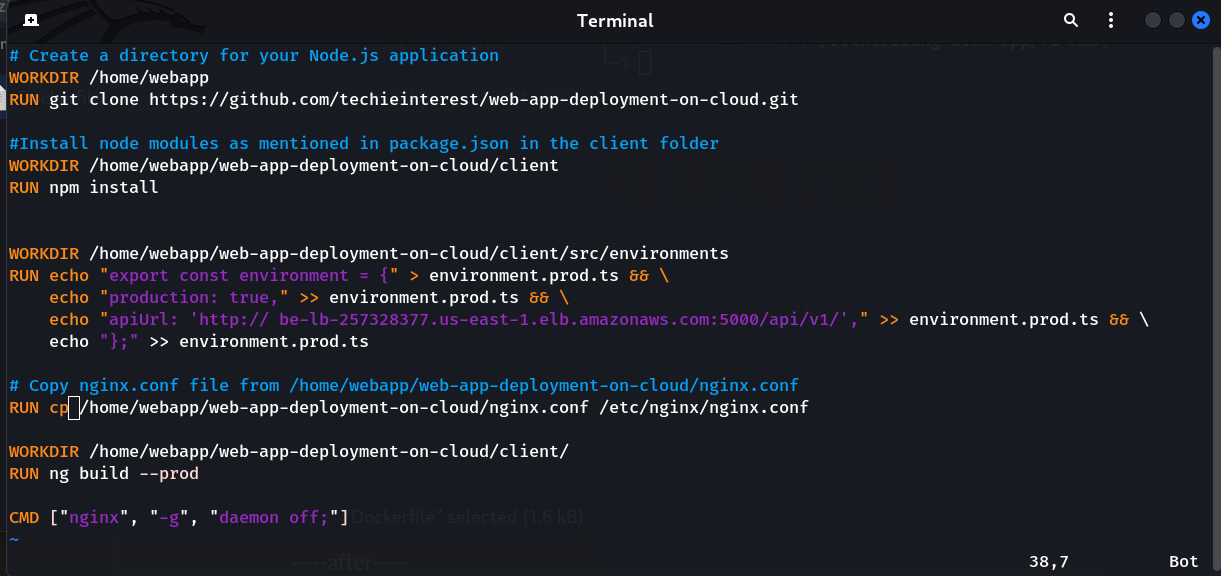
Task: Click the 'Bot' scroll position indicator
Action: 1183,561
